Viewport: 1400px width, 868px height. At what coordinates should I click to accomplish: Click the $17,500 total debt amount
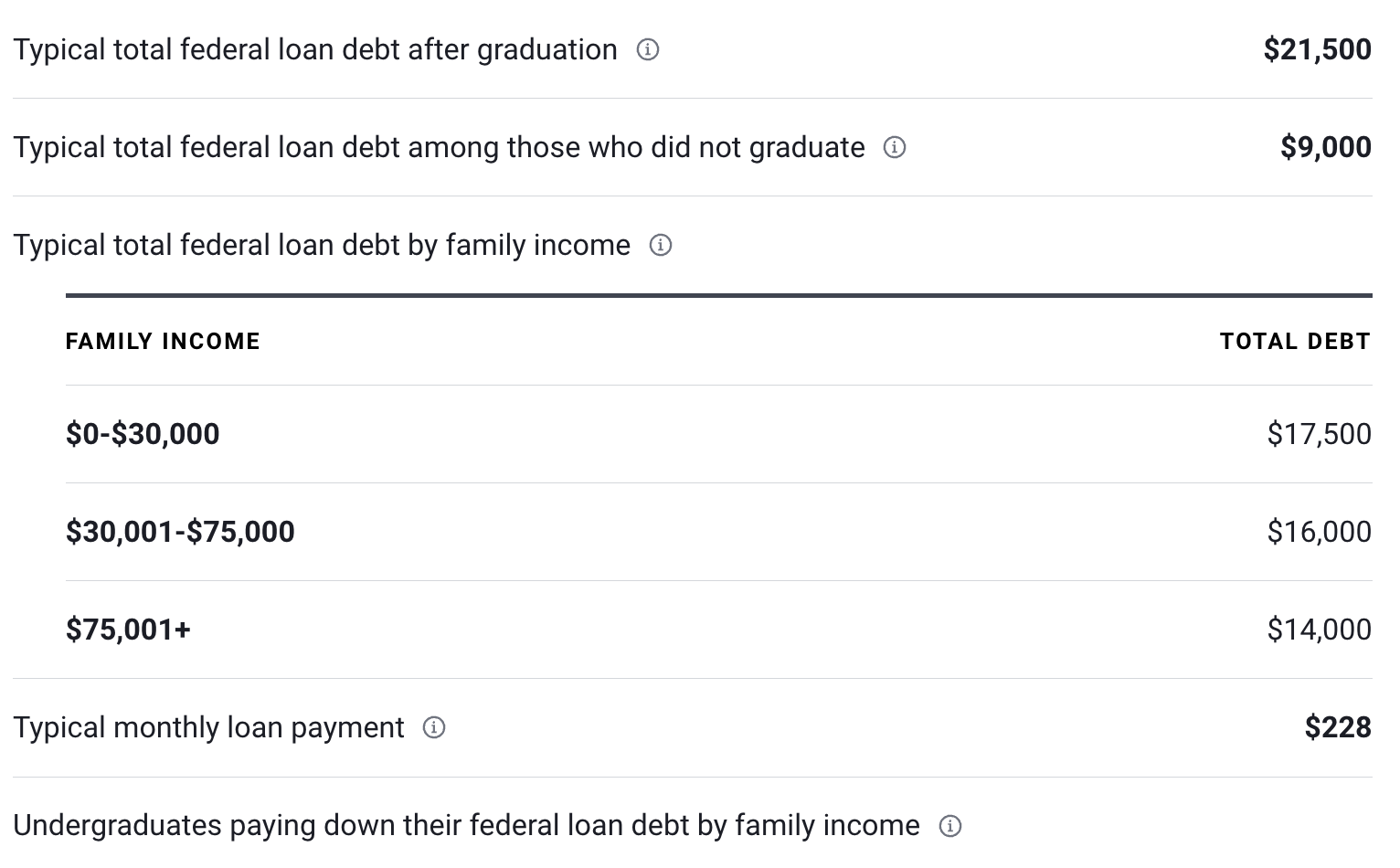point(1319,434)
